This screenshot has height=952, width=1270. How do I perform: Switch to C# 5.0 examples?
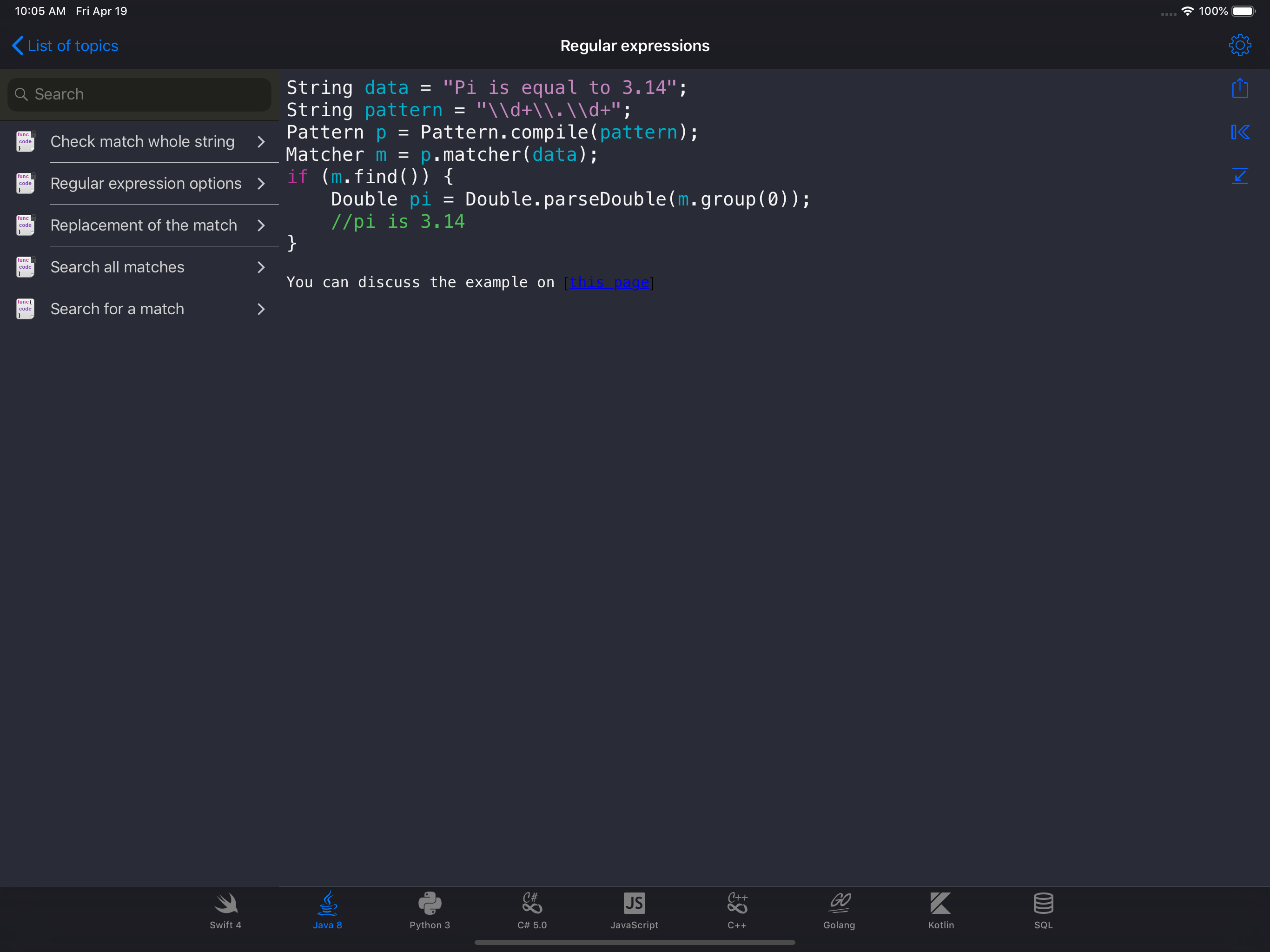point(532,910)
